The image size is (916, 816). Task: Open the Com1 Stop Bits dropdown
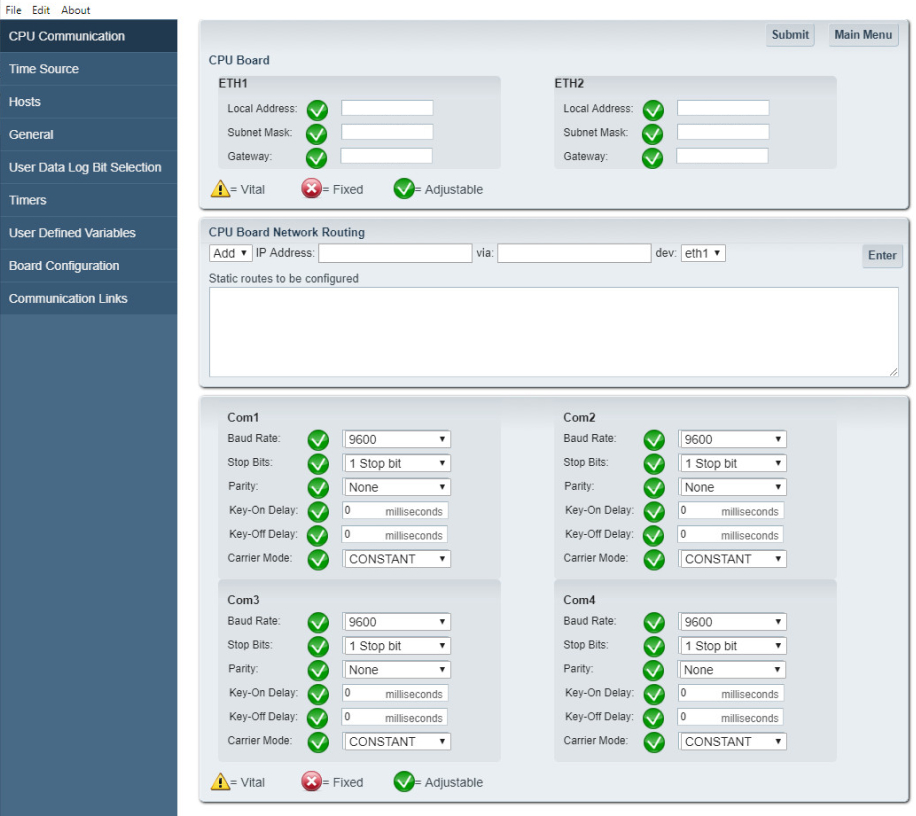397,463
